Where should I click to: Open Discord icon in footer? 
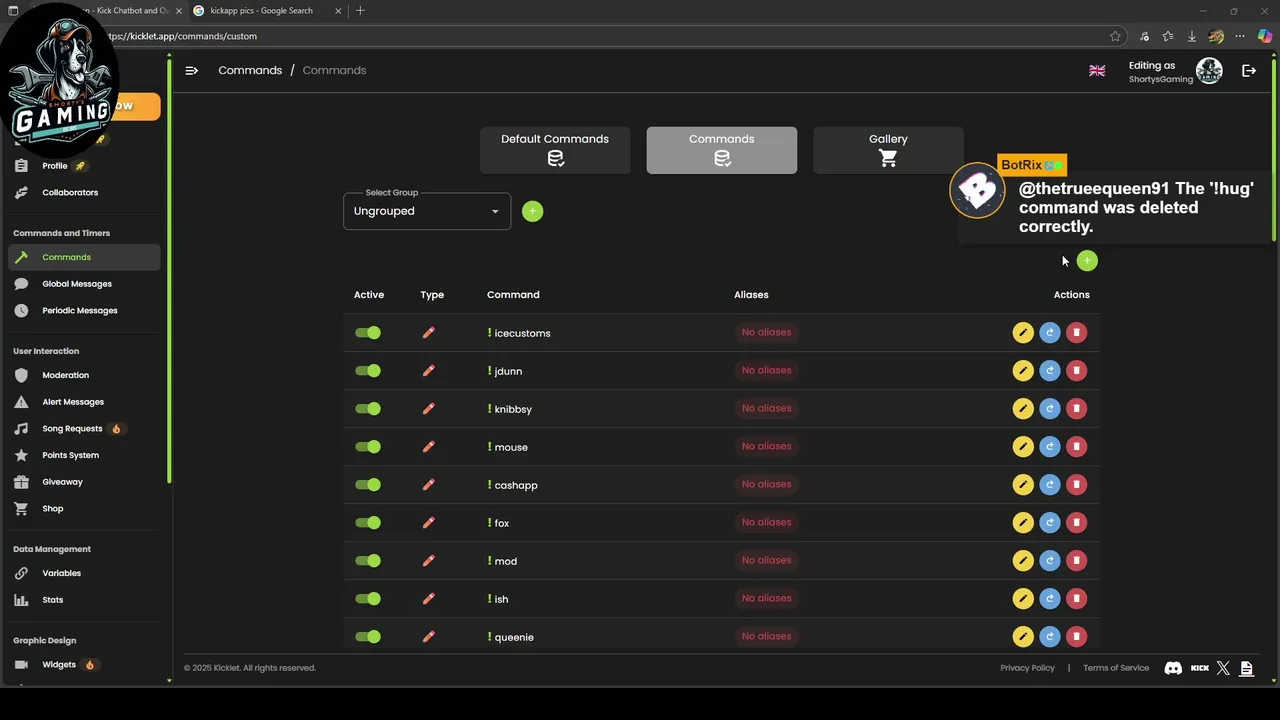point(1173,668)
